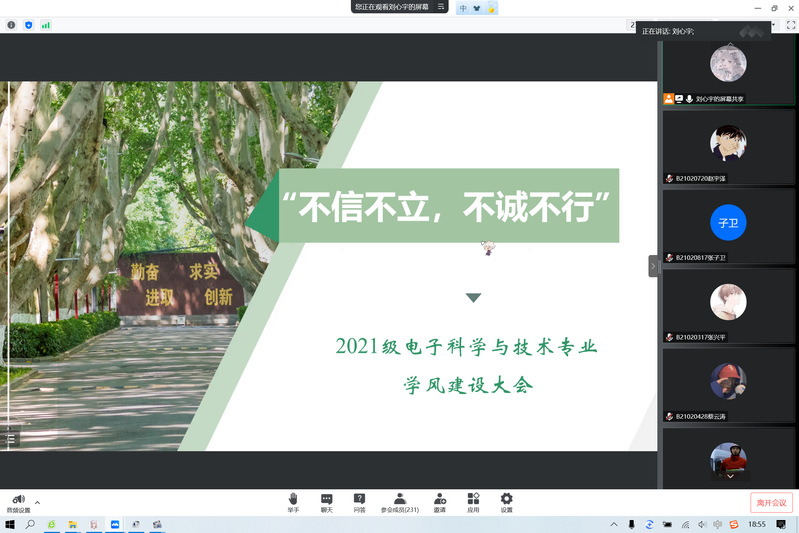Click the red 离开会议 leave button
Image resolution: width=799 pixels, height=533 pixels.
771,502
